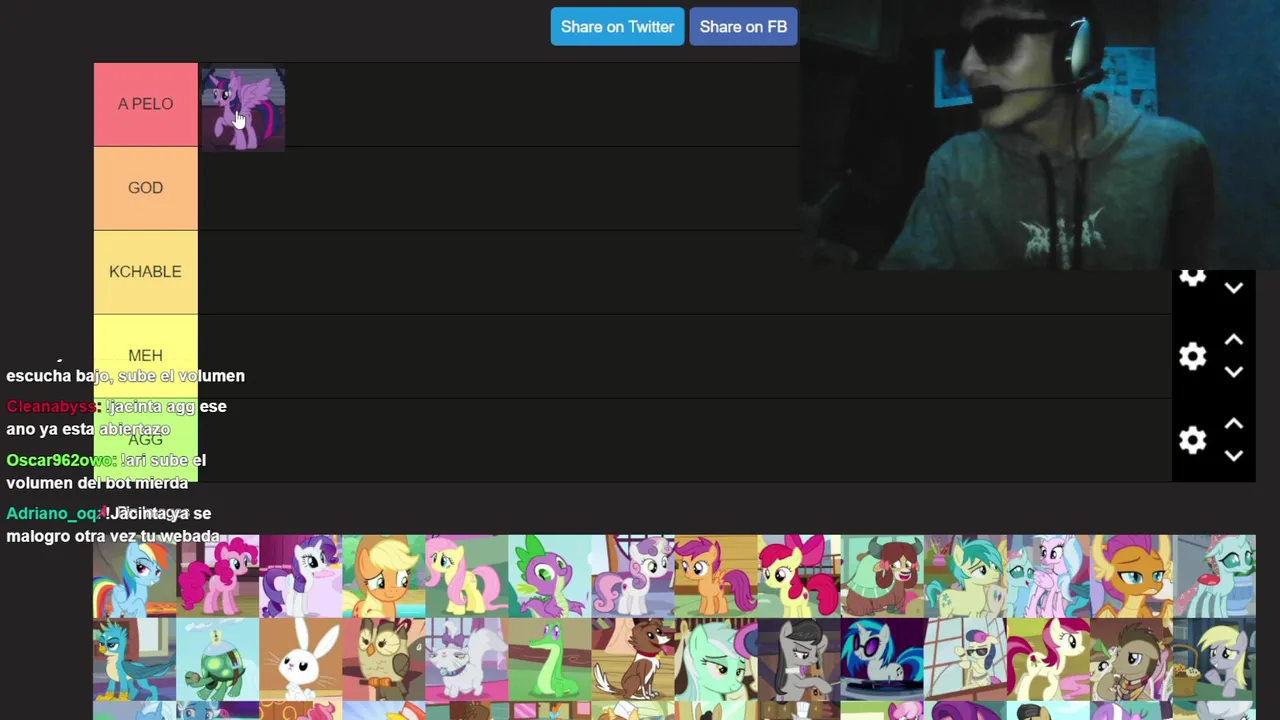Viewport: 1280px width, 720px height.
Task: Pick the Sweetie Belle filly thumbnail
Action: tap(632, 576)
